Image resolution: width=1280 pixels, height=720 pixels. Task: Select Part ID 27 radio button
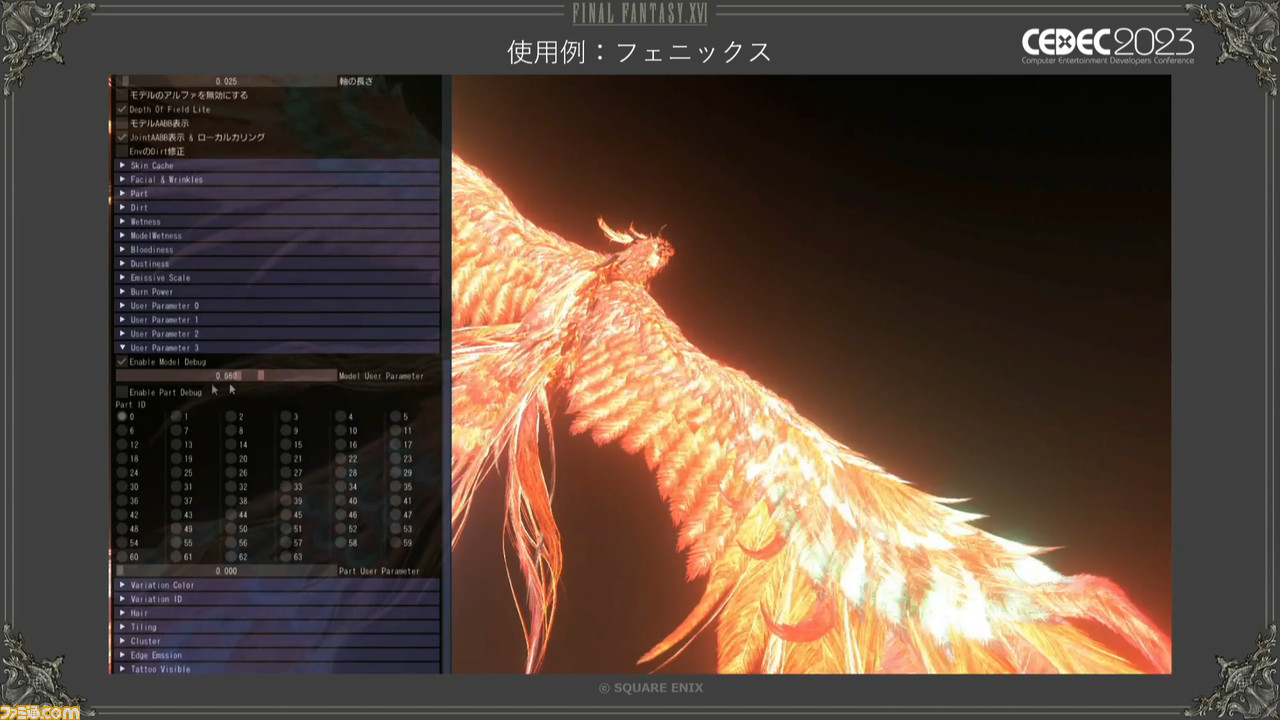pos(286,472)
